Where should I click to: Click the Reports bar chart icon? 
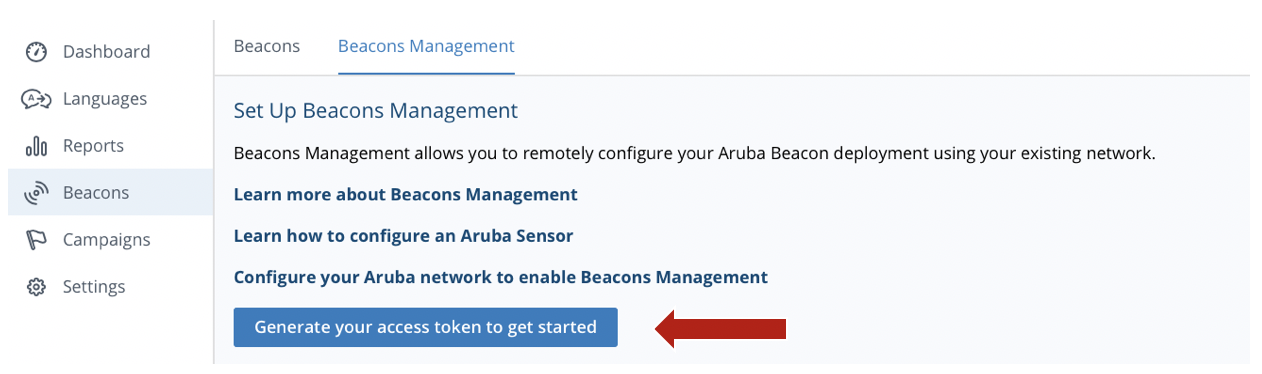36,146
